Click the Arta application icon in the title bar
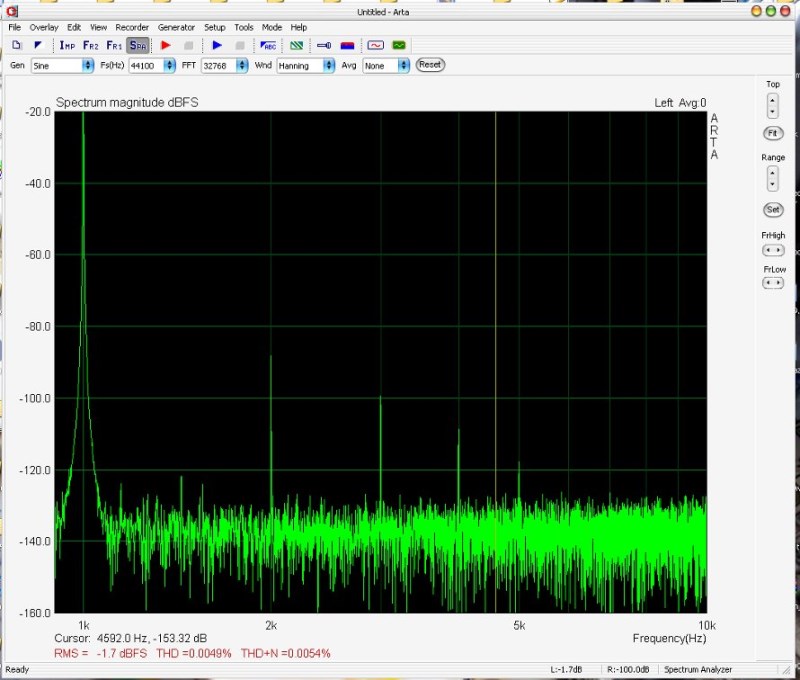This screenshot has width=800, height=680. (11, 11)
